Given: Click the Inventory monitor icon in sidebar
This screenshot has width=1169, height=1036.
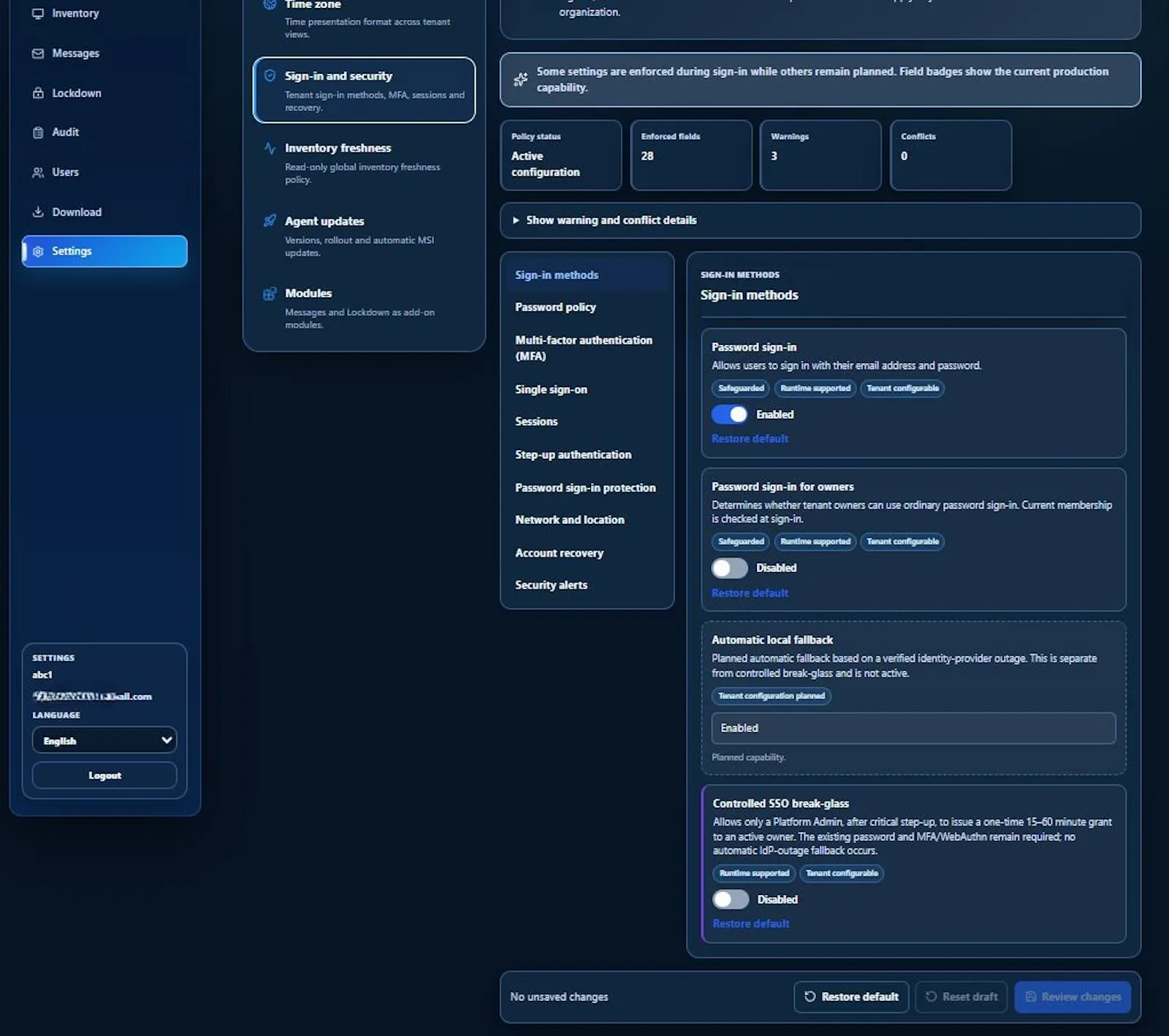Looking at the screenshot, I should 38,13.
